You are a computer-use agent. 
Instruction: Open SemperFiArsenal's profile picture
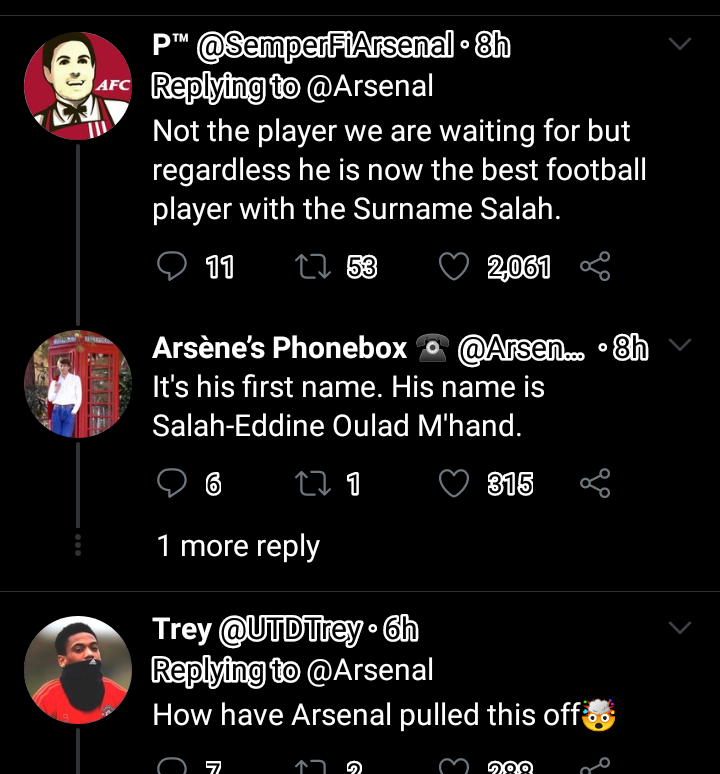coord(78,85)
